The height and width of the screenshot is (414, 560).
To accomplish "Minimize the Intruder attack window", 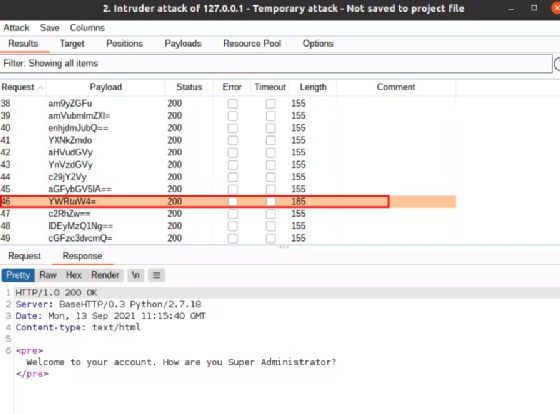I will 511,9.
